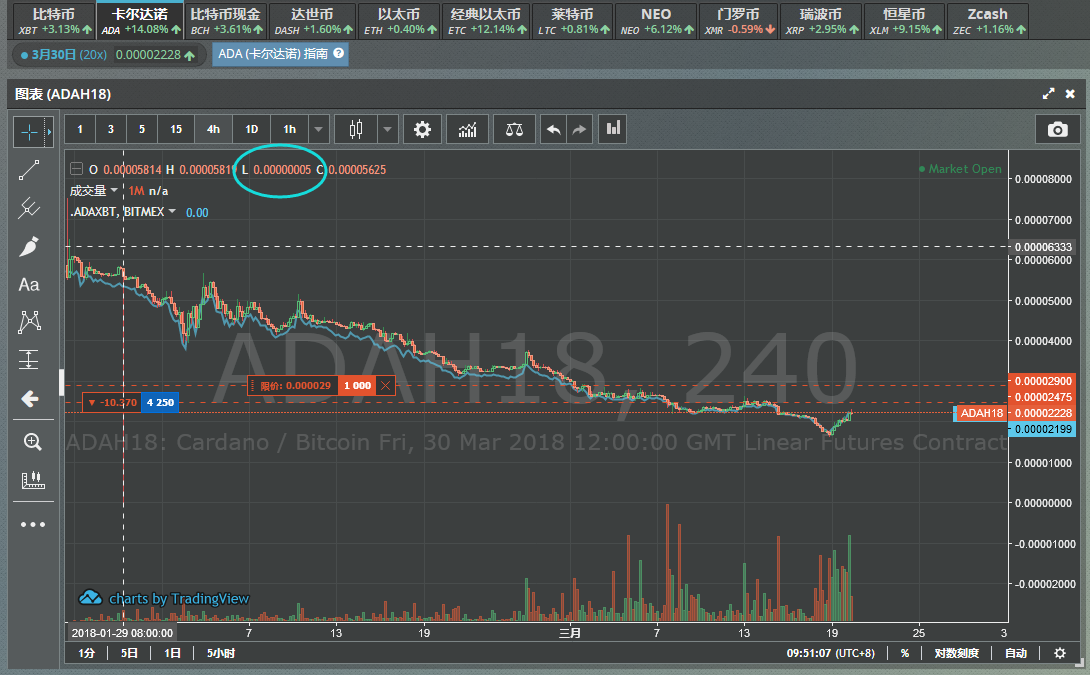This screenshot has height=675, width=1090.
Task: Open charts by TradingView link
Action: point(164,598)
